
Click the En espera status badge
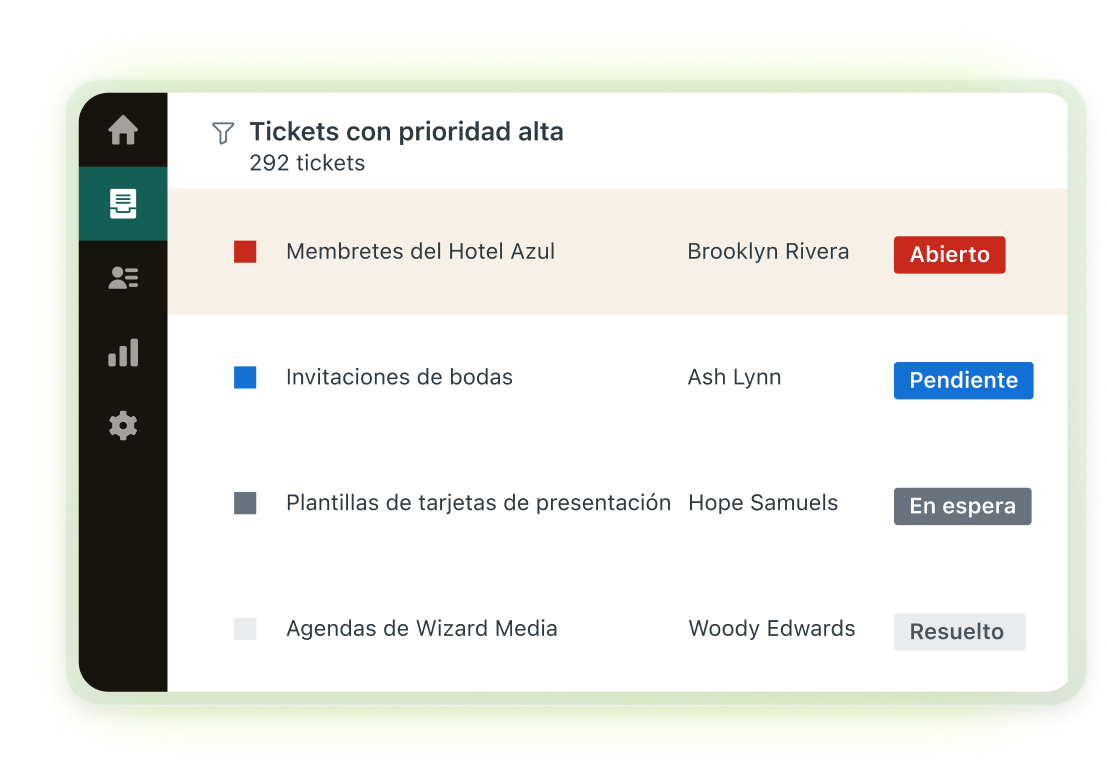pyautogui.click(x=962, y=506)
